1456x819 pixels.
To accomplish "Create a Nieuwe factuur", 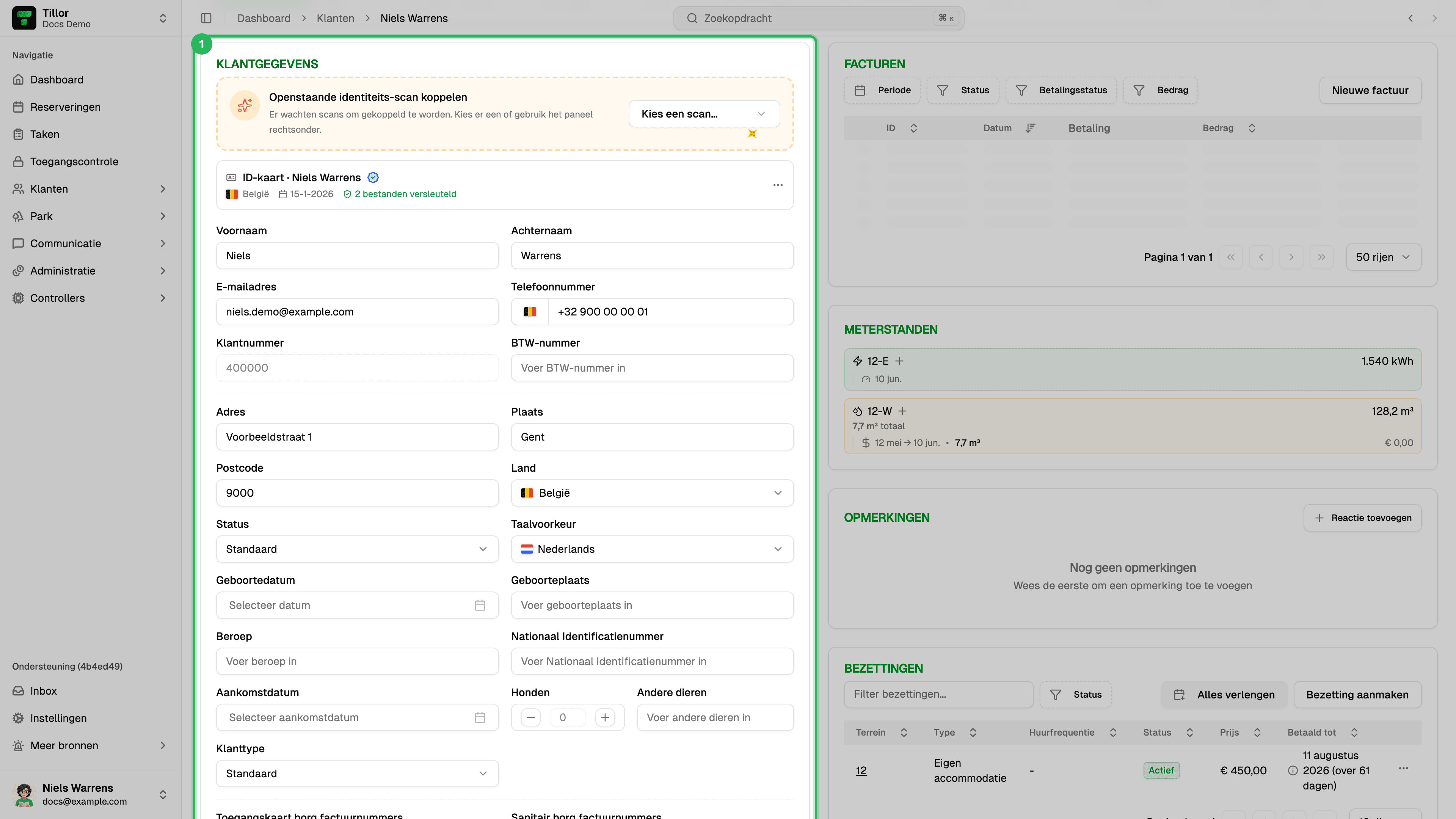I will tap(1370, 90).
